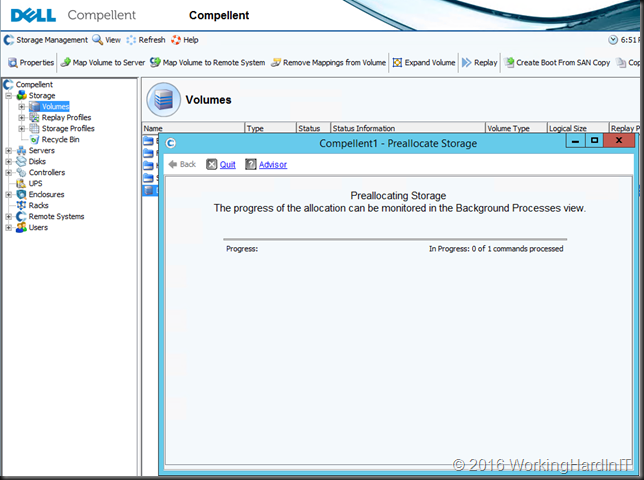Open the Storage Management menu

pyautogui.click(x=46, y=40)
